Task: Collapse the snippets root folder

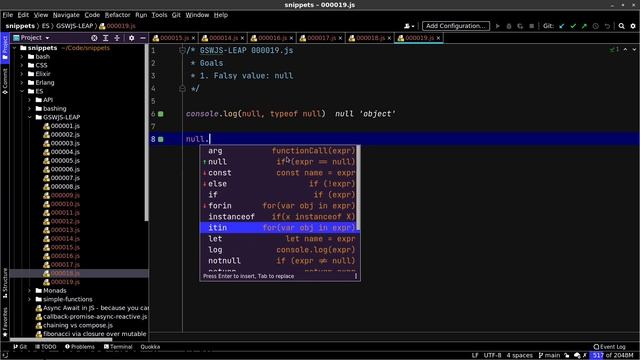Action: coord(15,48)
